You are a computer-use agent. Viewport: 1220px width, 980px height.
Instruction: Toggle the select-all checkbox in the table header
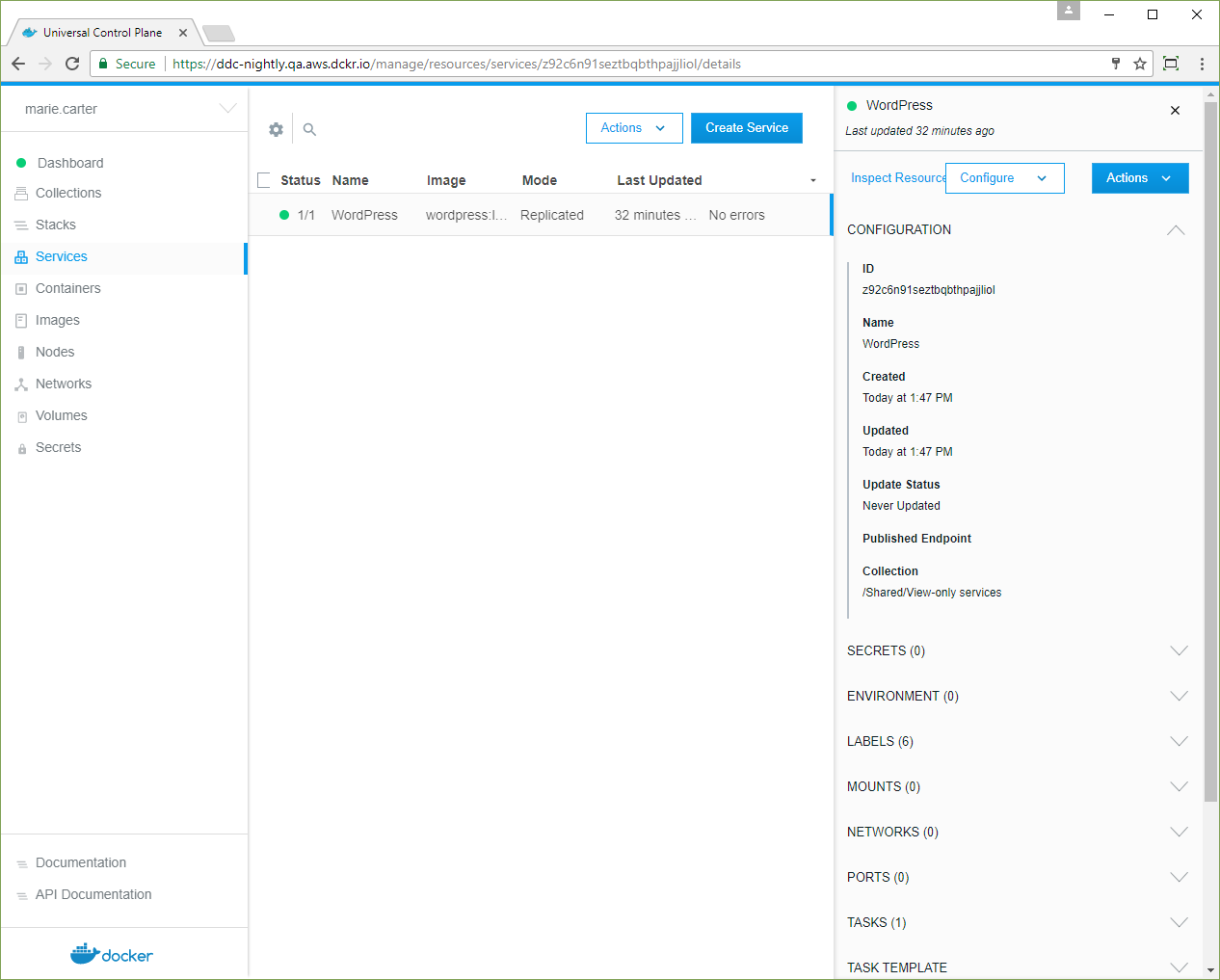[x=264, y=180]
